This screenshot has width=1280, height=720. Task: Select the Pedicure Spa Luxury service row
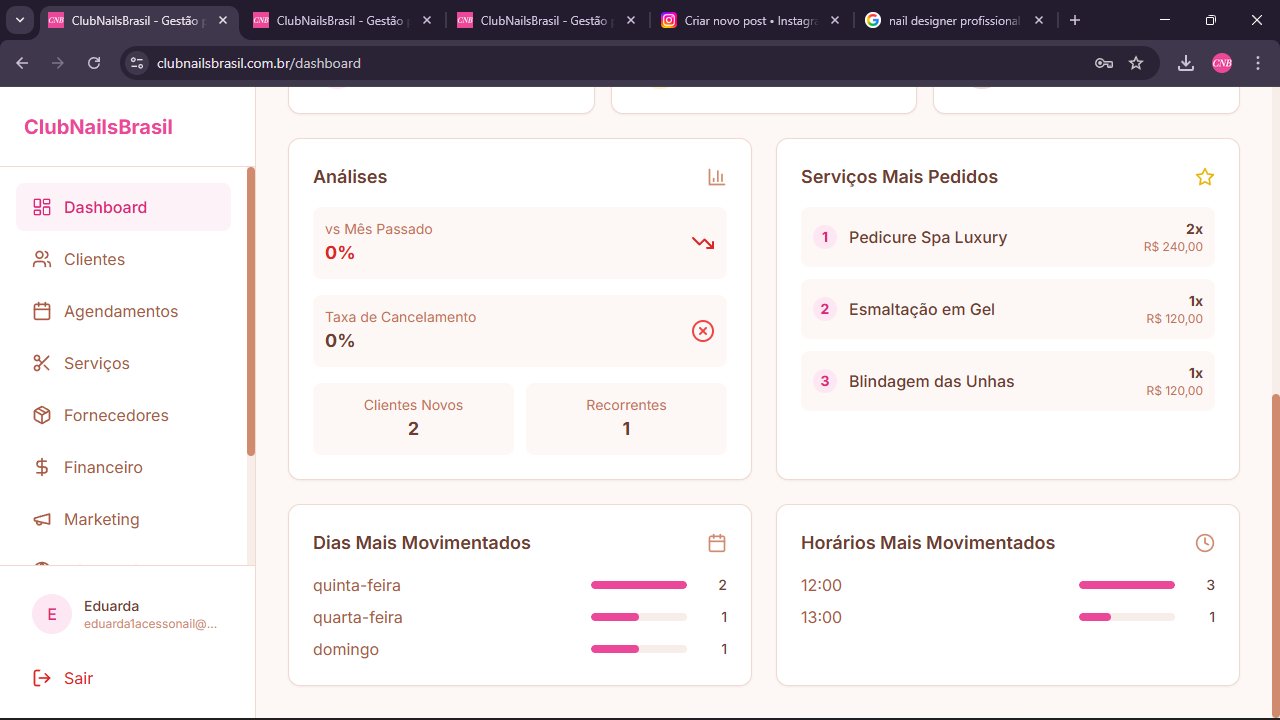tap(1007, 238)
